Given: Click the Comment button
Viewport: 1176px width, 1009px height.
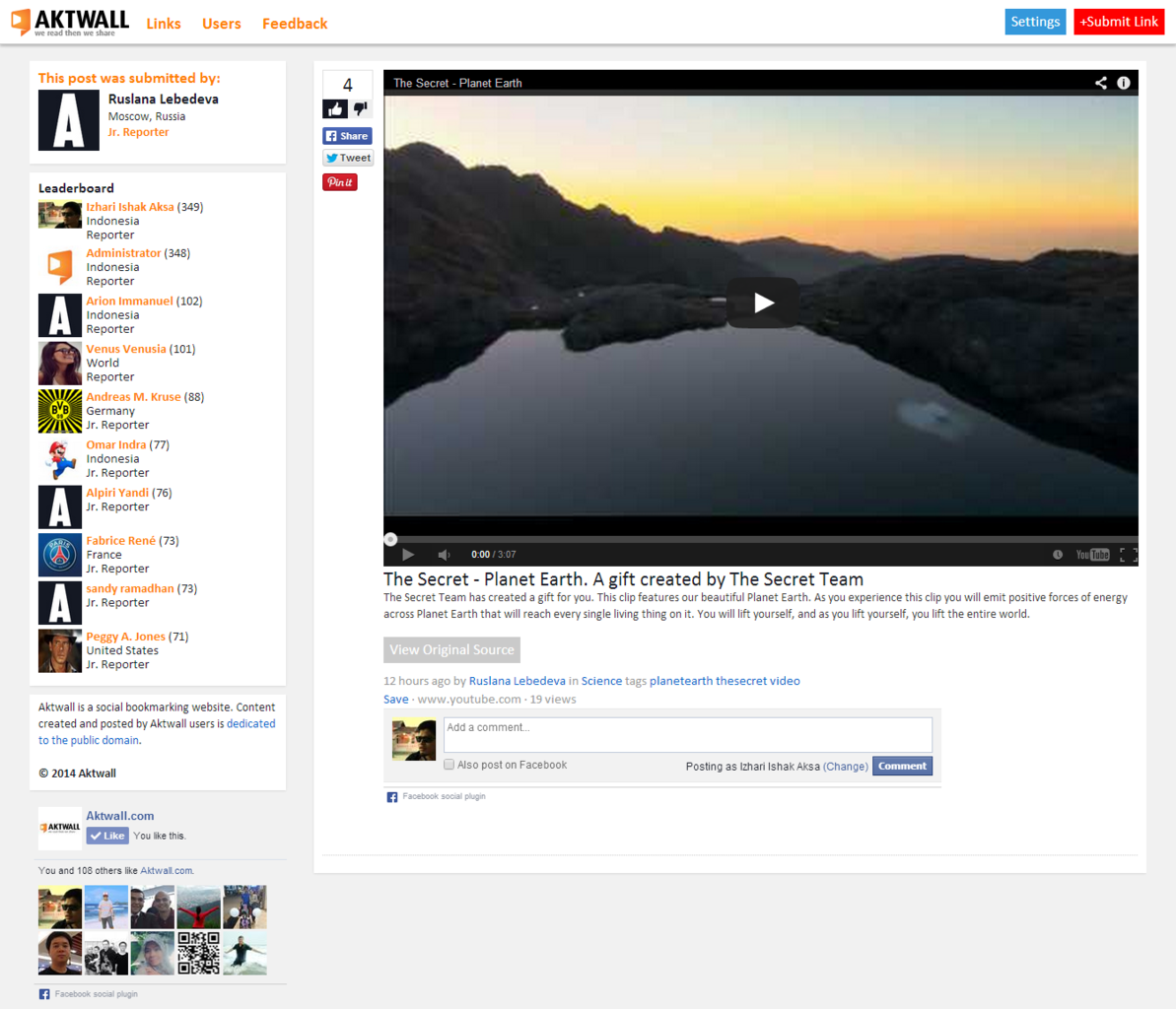Looking at the screenshot, I should coord(902,767).
